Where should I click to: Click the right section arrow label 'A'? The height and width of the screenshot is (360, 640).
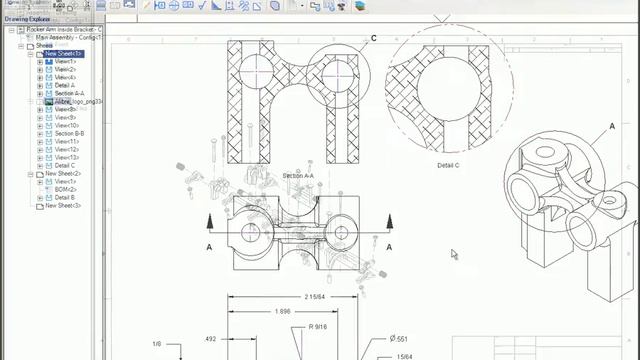[x=389, y=247]
